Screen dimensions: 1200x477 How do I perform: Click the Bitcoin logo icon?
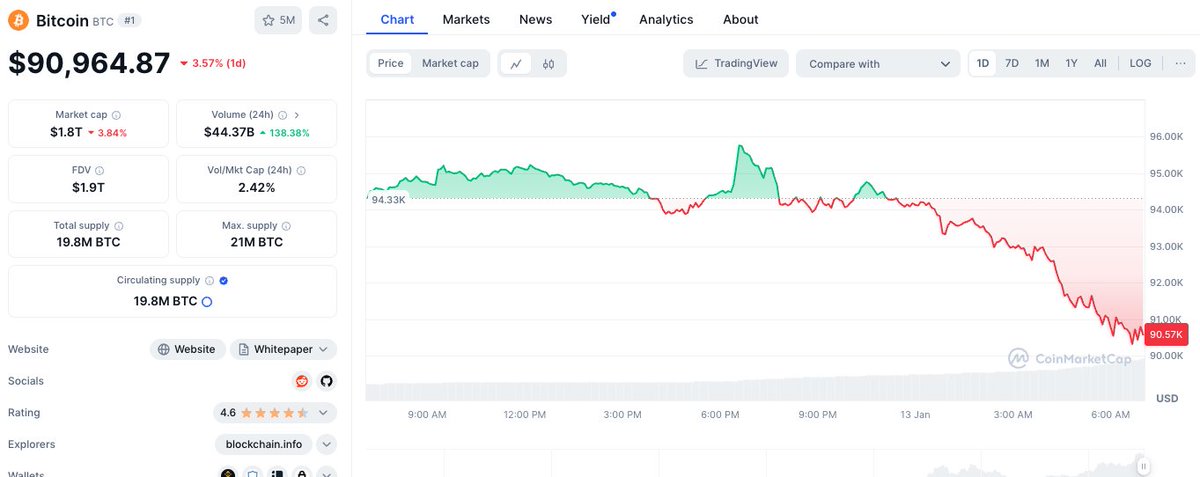[x=19, y=20]
